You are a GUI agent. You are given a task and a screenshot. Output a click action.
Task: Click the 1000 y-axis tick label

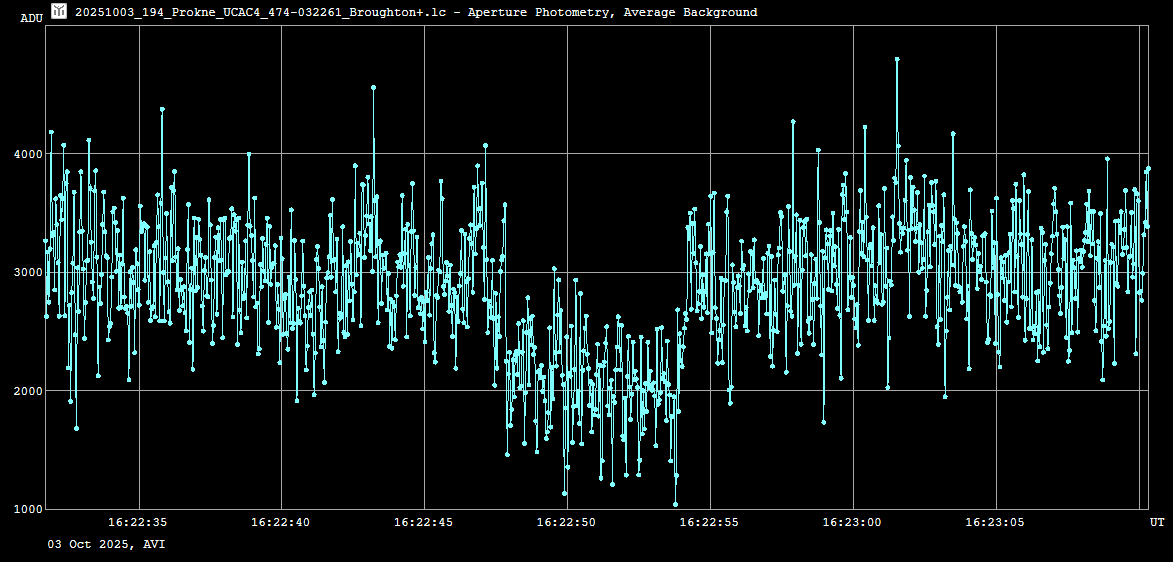[27, 509]
